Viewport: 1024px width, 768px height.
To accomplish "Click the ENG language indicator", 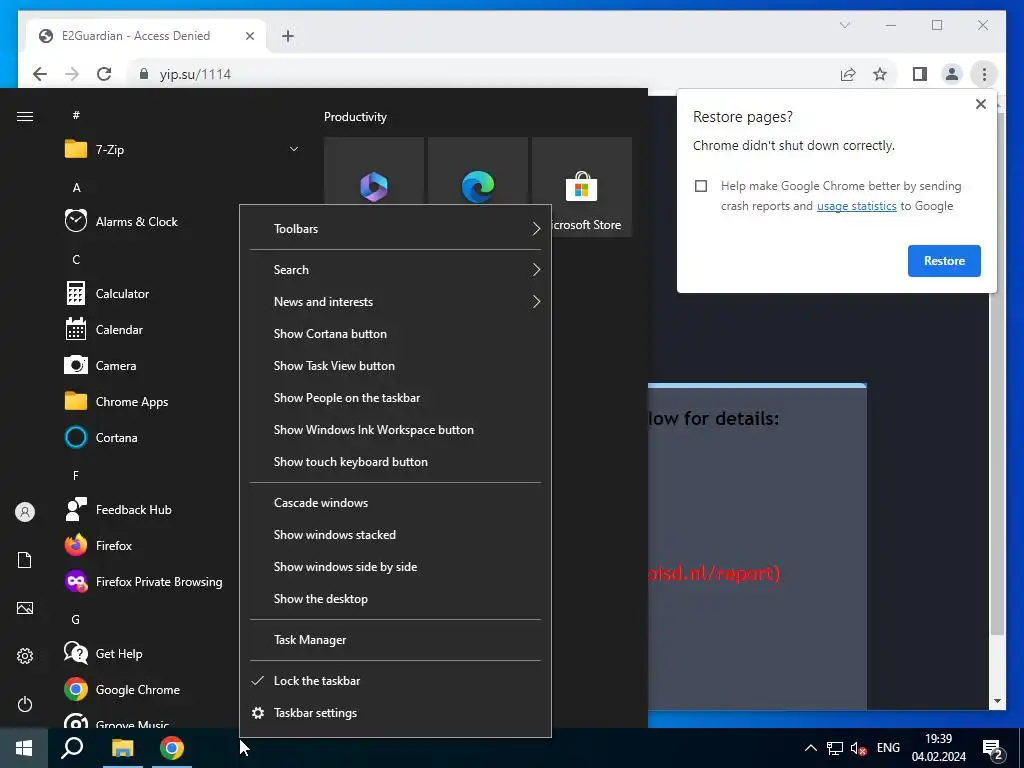I will (x=888, y=748).
